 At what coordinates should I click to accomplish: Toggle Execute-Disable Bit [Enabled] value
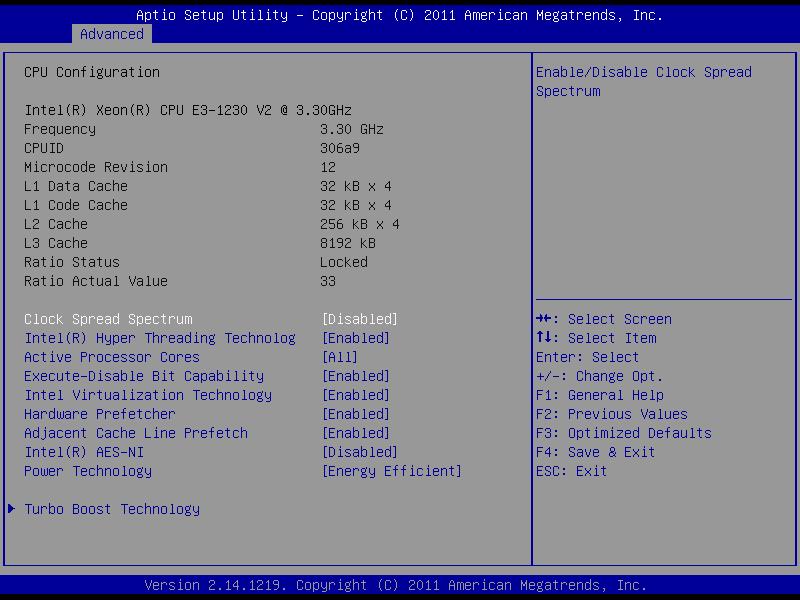[x=355, y=376]
